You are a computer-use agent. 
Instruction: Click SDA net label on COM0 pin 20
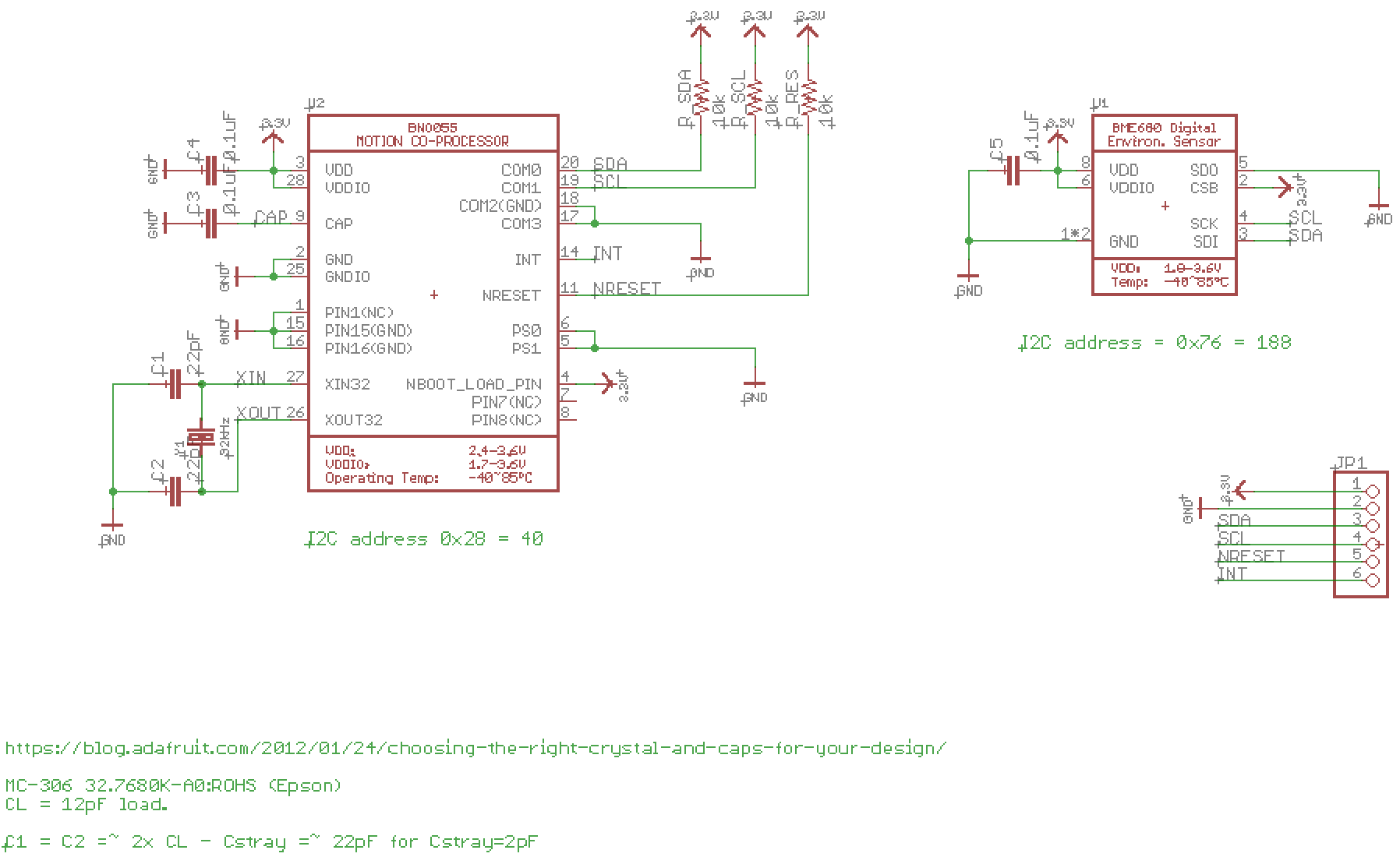610,164
